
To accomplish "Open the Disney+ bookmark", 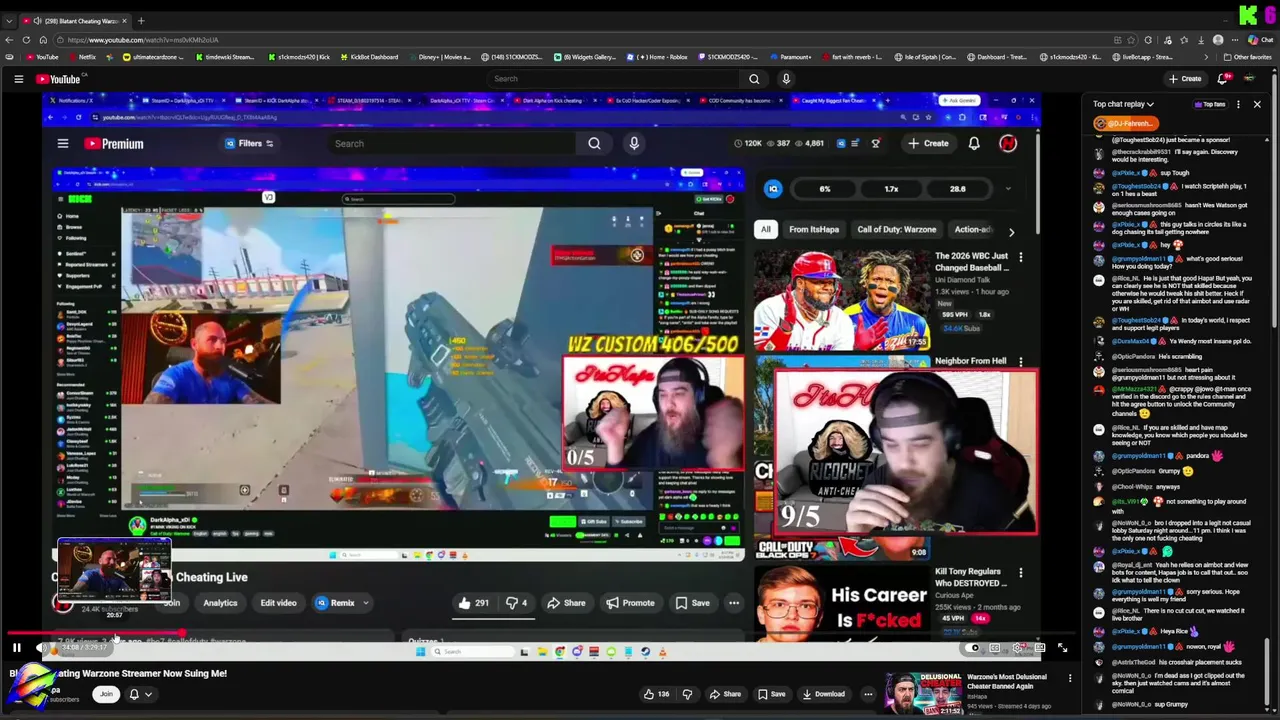I will pos(438,57).
